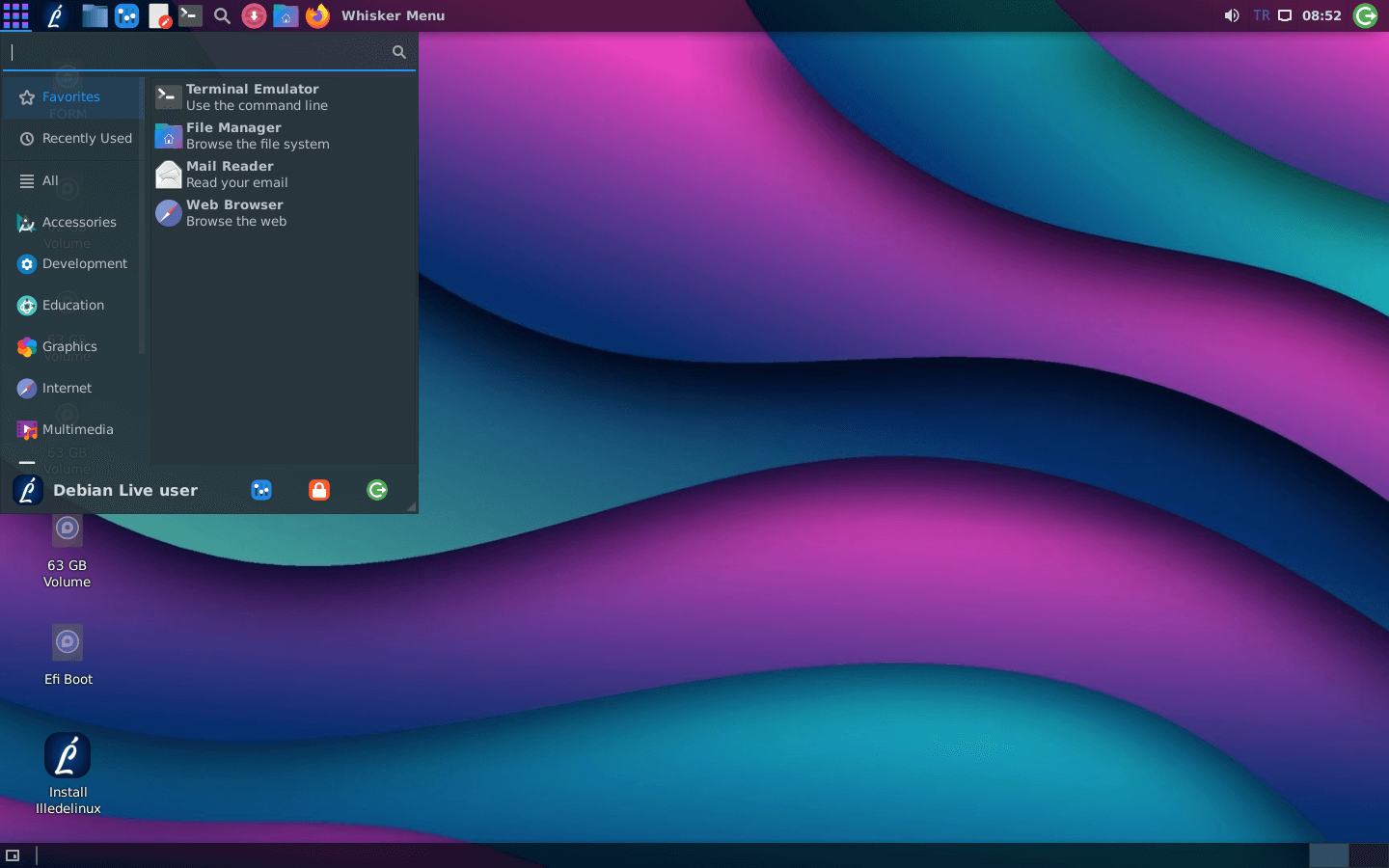Launch Terminal Emulator from favorites
This screenshot has height=868, width=1389.
284,97
